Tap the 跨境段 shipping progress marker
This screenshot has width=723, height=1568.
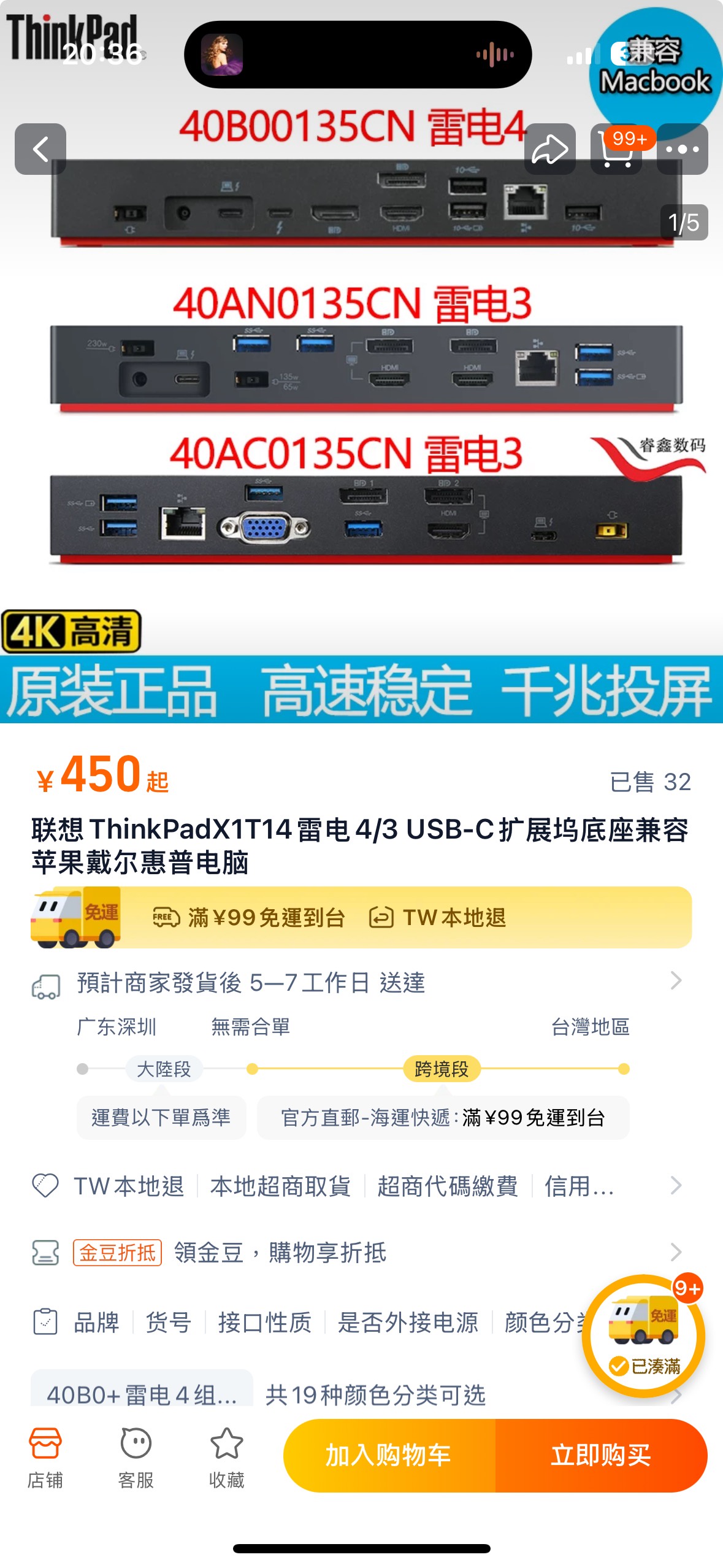tap(442, 1069)
